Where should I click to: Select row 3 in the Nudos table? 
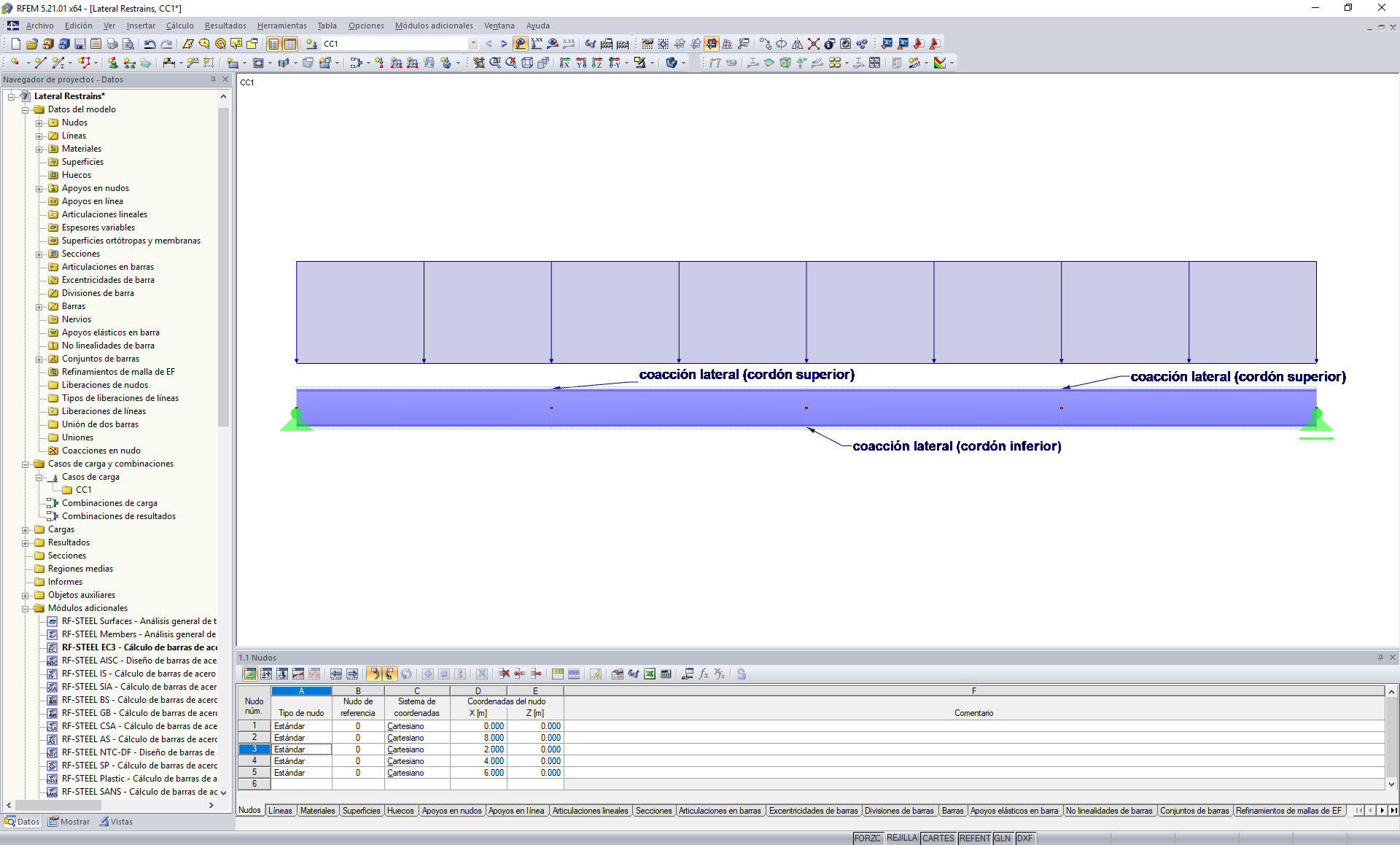pos(253,749)
